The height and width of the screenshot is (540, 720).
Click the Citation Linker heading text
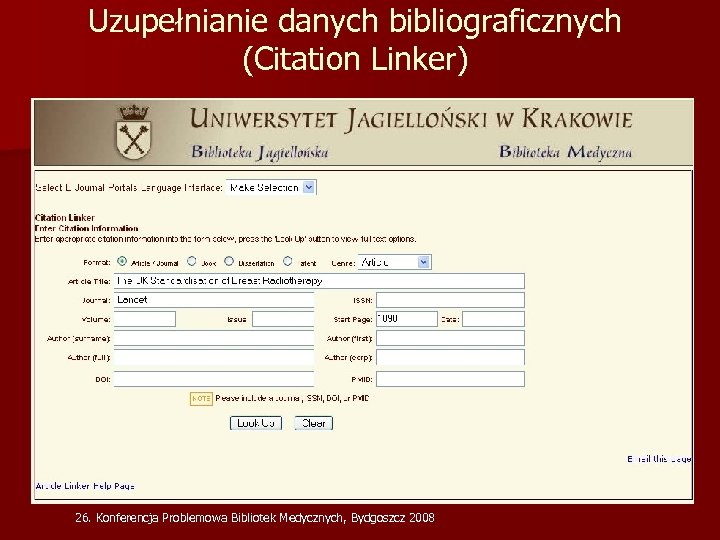click(65, 218)
